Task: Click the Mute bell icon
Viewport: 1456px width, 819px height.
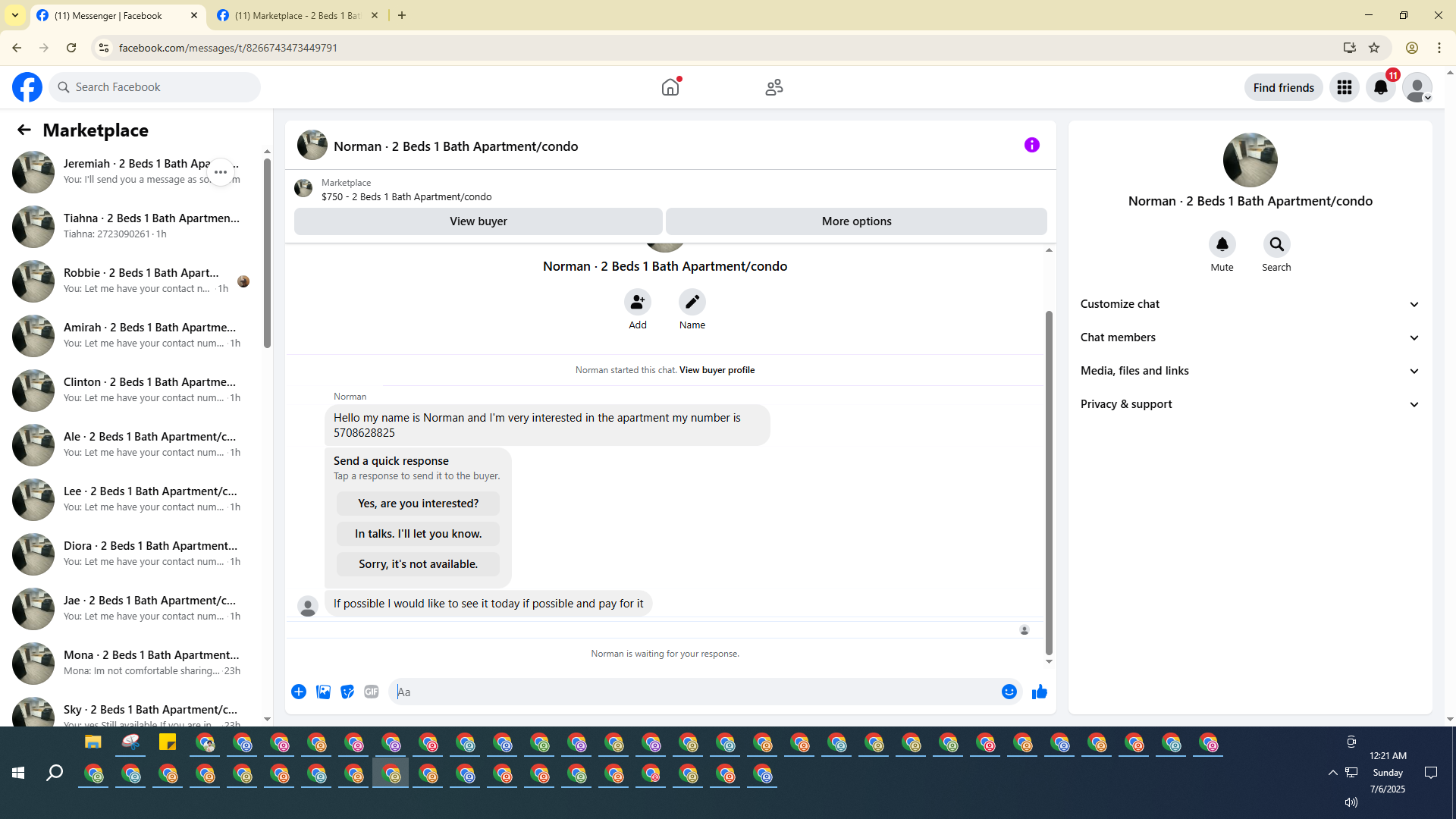Action: [1222, 244]
